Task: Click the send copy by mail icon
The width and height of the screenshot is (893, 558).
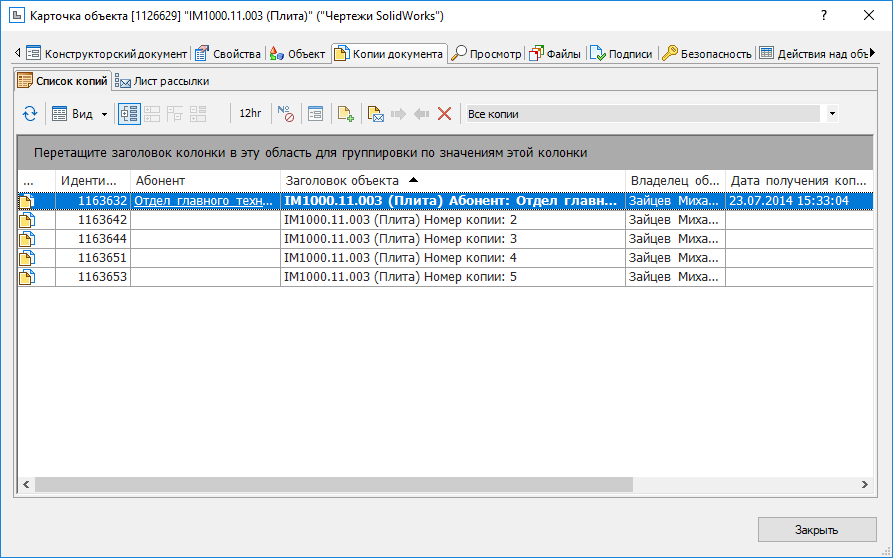Action: 376,114
